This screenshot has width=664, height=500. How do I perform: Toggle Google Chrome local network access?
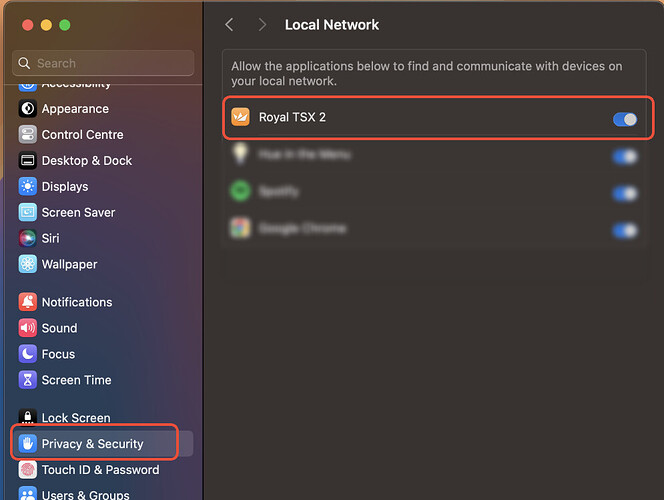click(624, 230)
